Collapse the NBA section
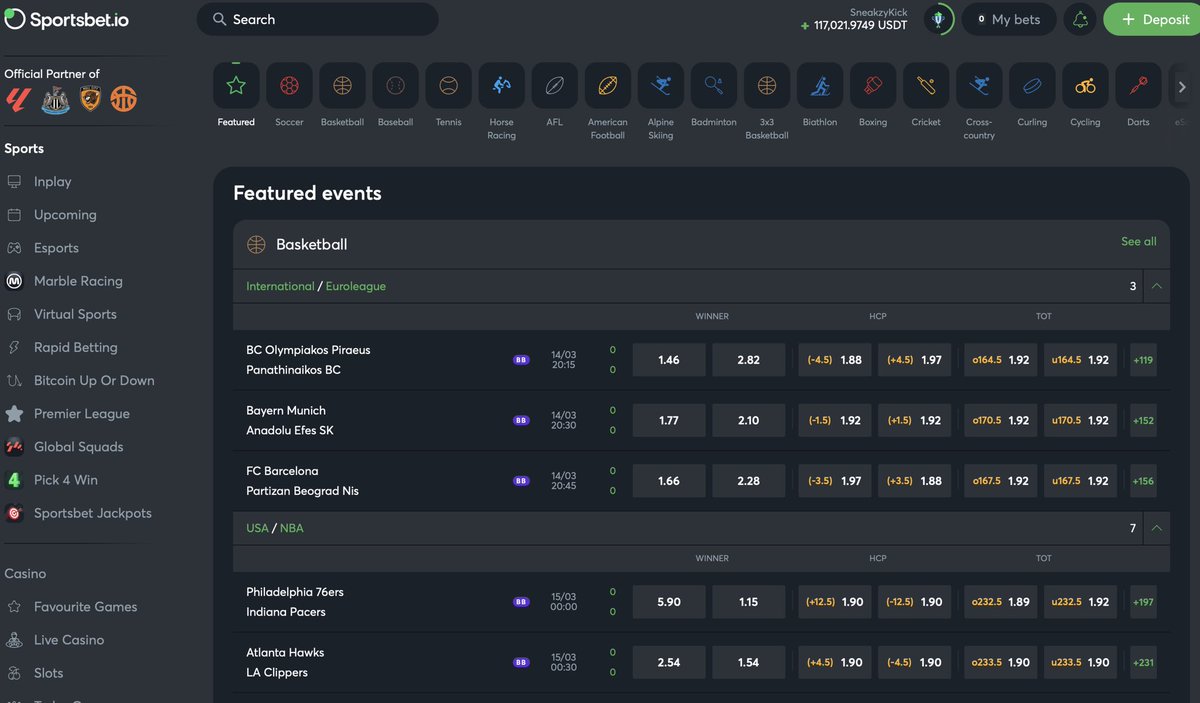The image size is (1200, 703). tap(1157, 528)
